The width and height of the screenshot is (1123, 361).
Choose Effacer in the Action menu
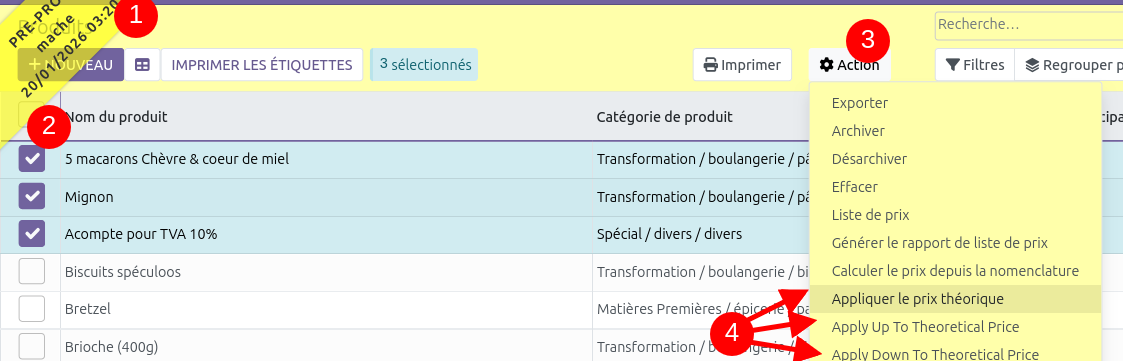(x=955, y=187)
